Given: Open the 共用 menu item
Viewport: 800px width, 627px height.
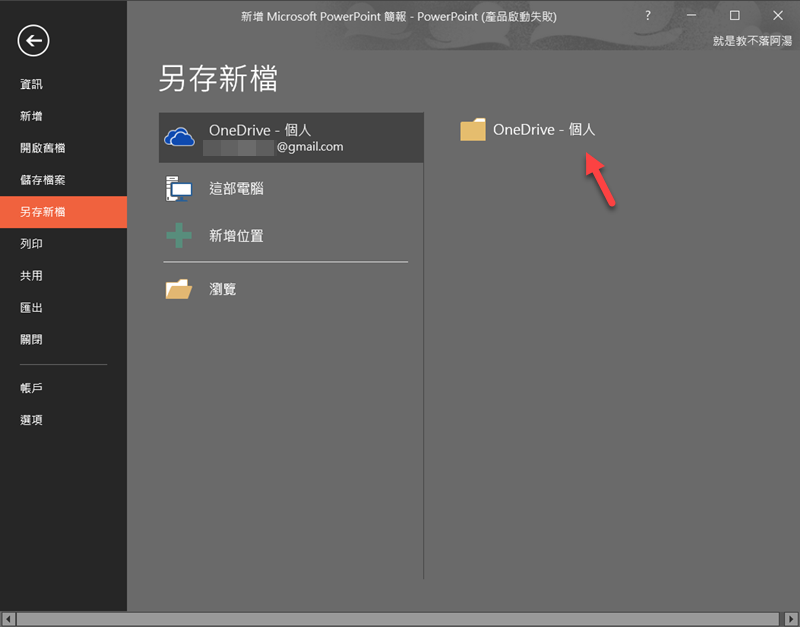Looking at the screenshot, I should click(31, 276).
